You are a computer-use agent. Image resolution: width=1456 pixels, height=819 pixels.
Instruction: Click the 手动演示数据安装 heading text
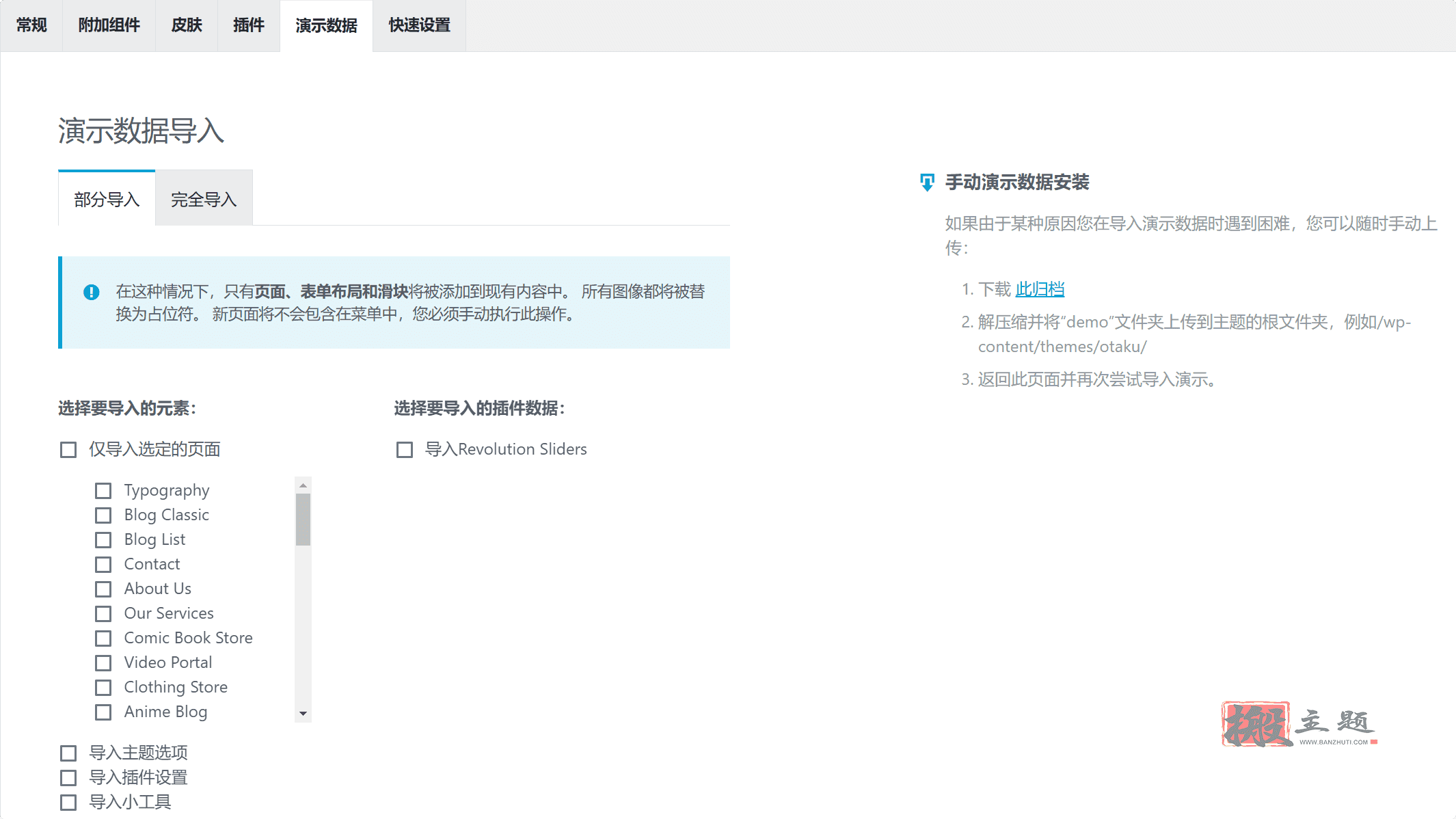pyautogui.click(x=1017, y=183)
